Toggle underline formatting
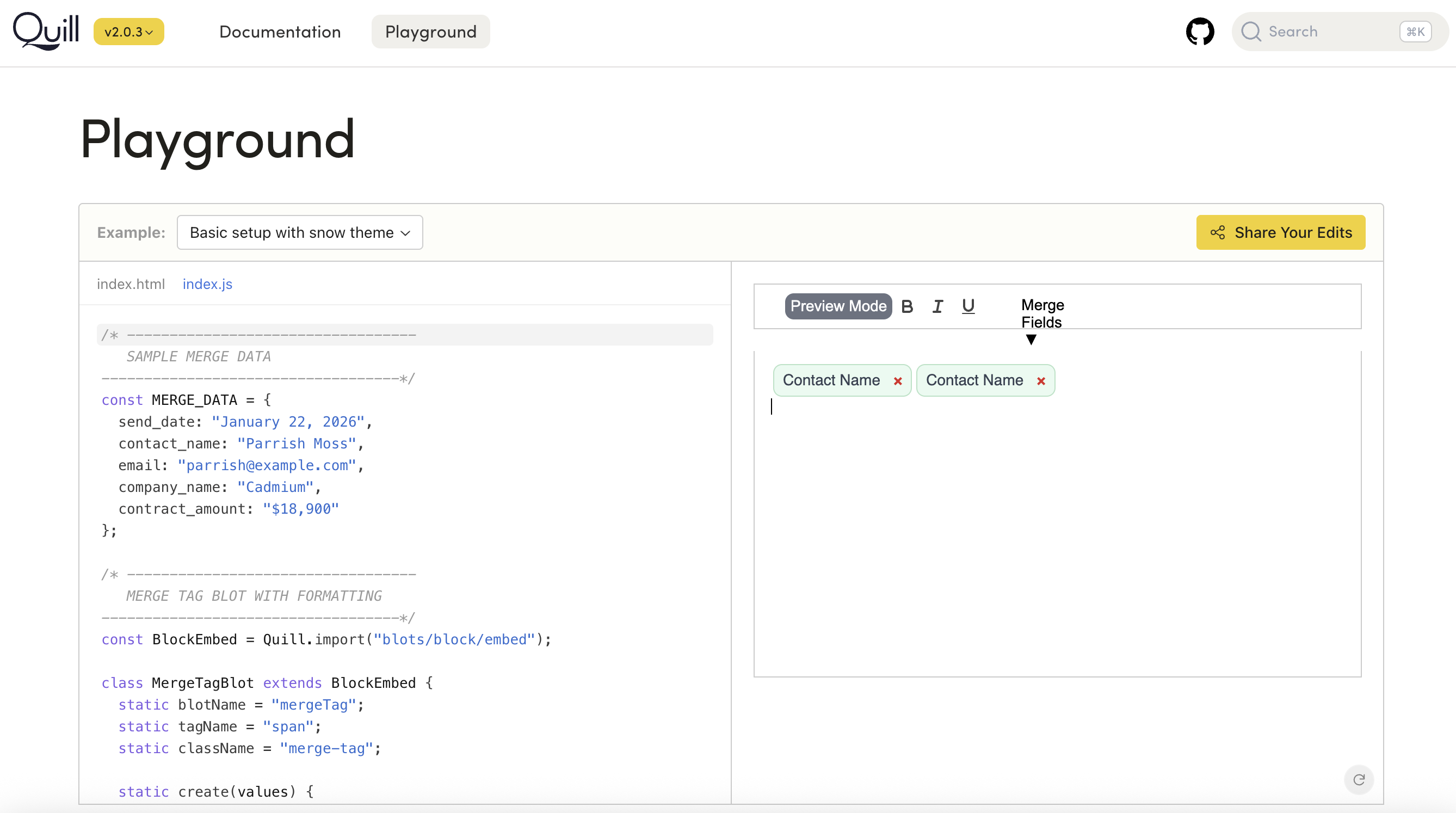The height and width of the screenshot is (813, 1456). (967, 306)
